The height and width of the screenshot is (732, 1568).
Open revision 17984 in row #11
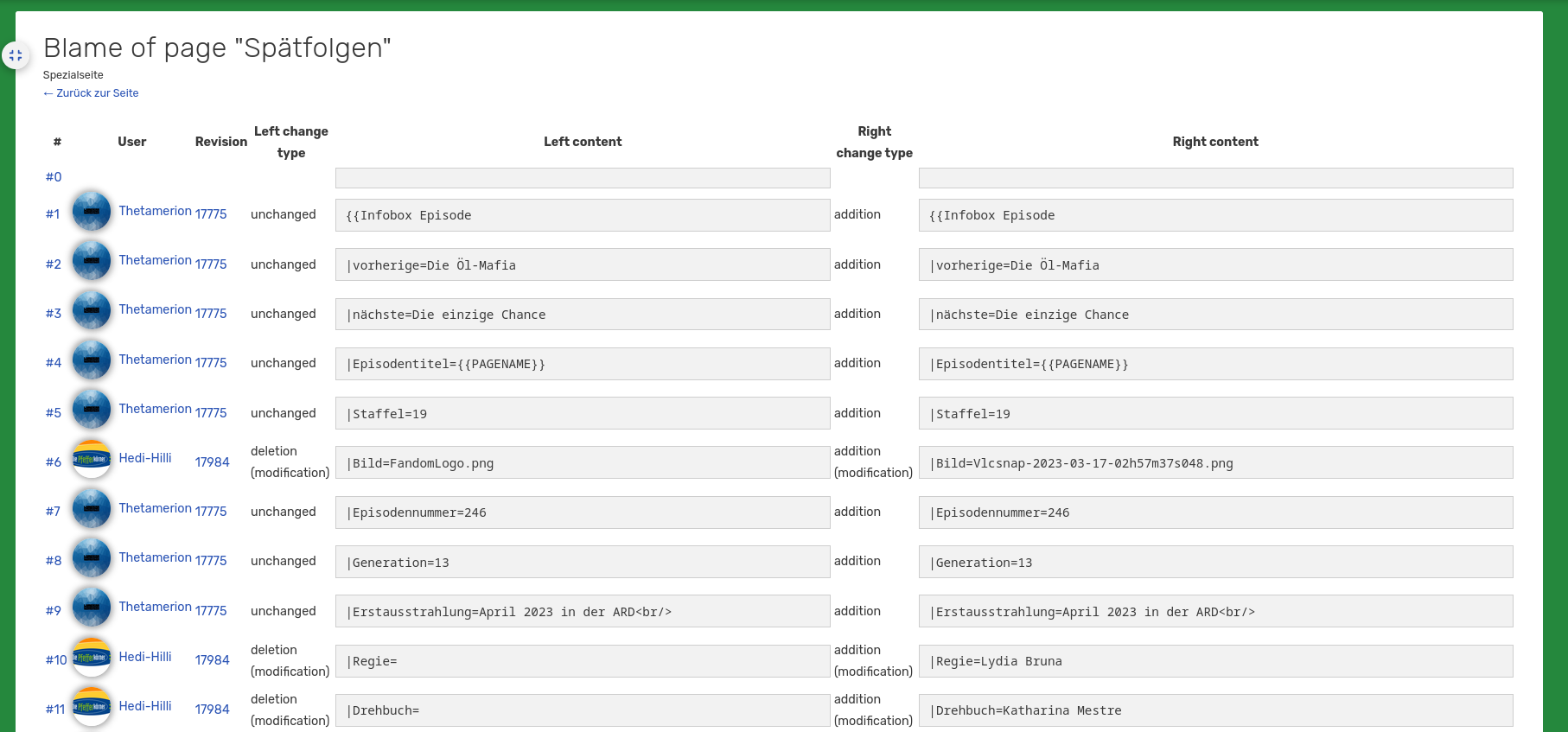click(x=213, y=710)
